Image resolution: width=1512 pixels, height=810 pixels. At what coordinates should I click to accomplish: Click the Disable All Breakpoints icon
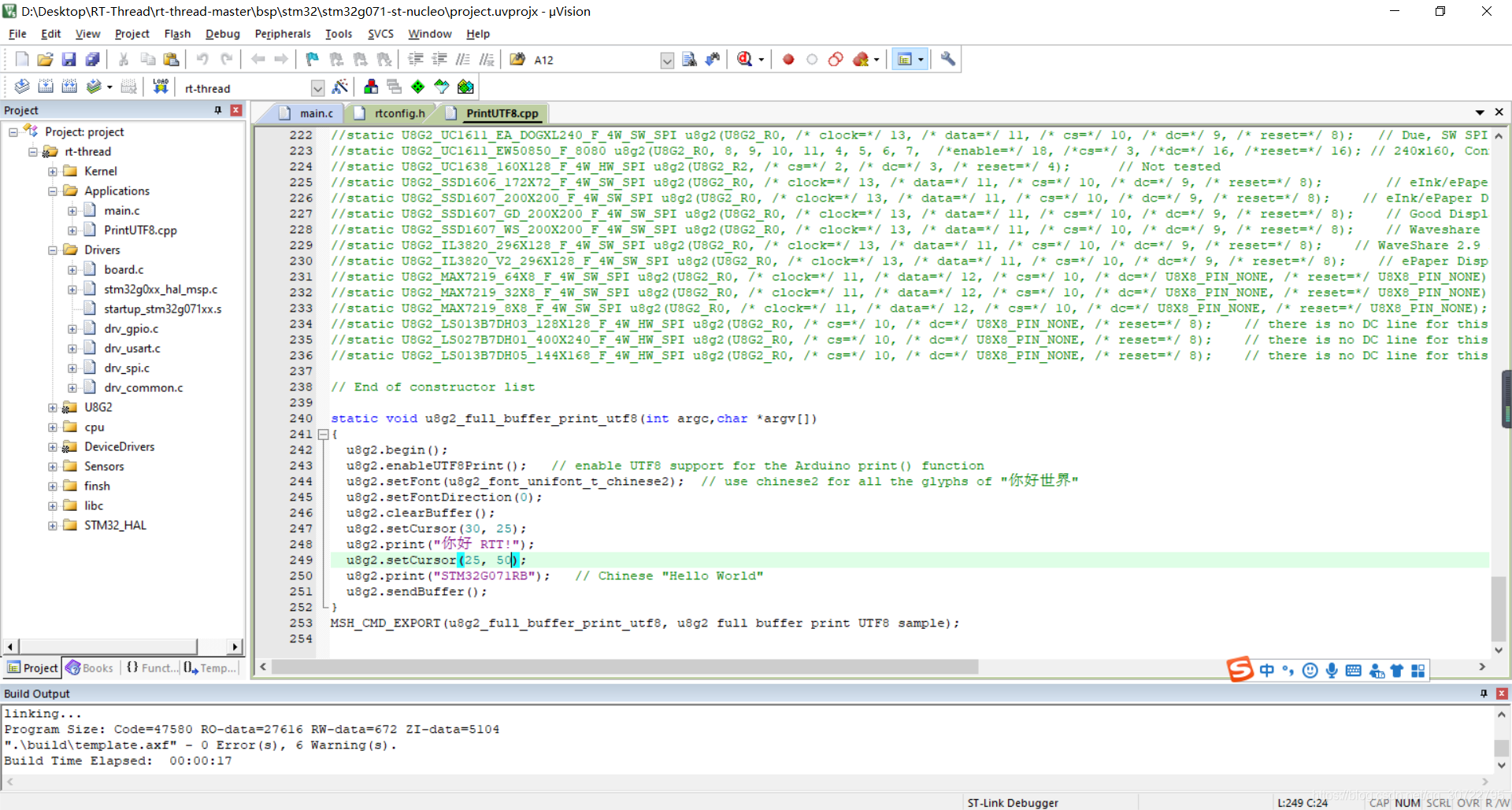(x=836, y=59)
